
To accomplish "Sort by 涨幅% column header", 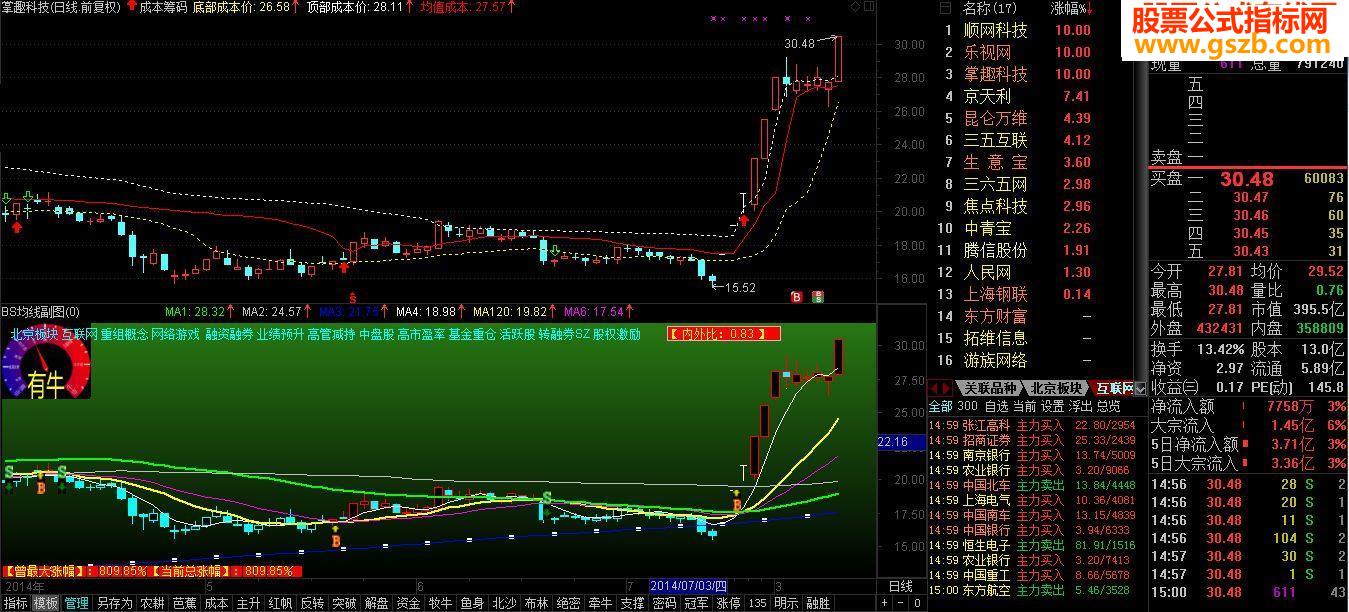I will pyautogui.click(x=1071, y=8).
